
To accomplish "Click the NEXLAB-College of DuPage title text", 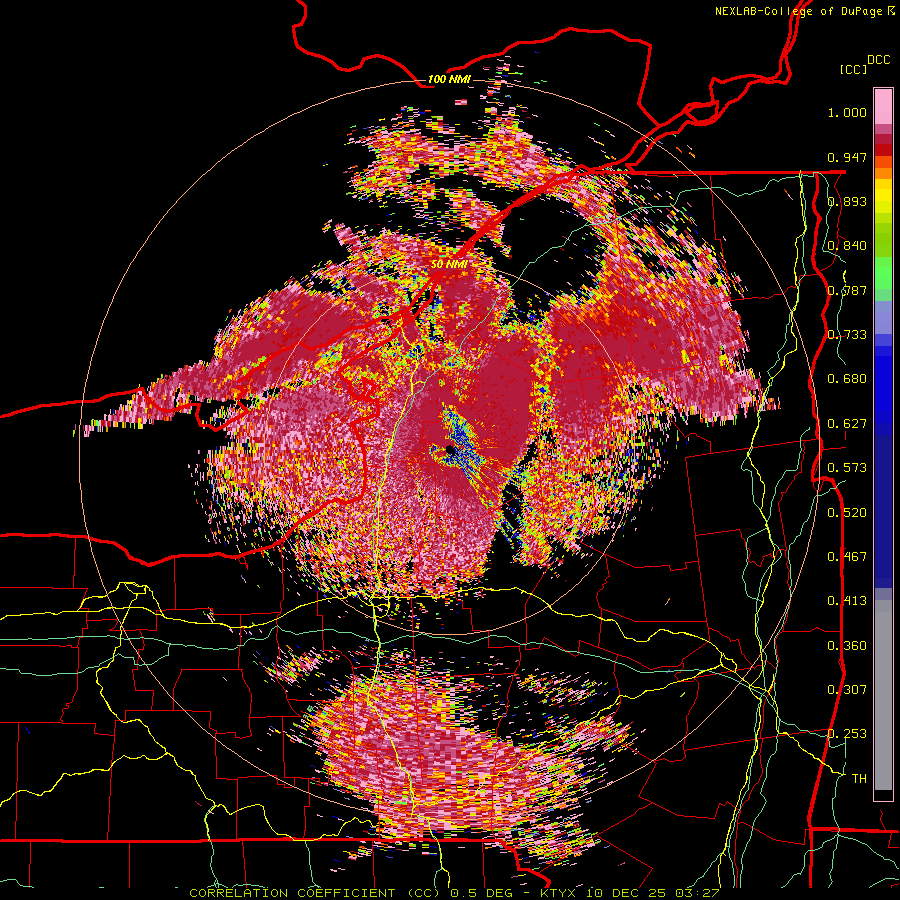I will coord(804,11).
